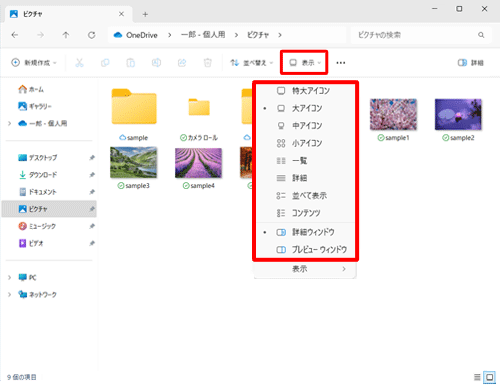Choose 大アイコン from the view menu
The image size is (500, 388).
[x=305, y=108]
